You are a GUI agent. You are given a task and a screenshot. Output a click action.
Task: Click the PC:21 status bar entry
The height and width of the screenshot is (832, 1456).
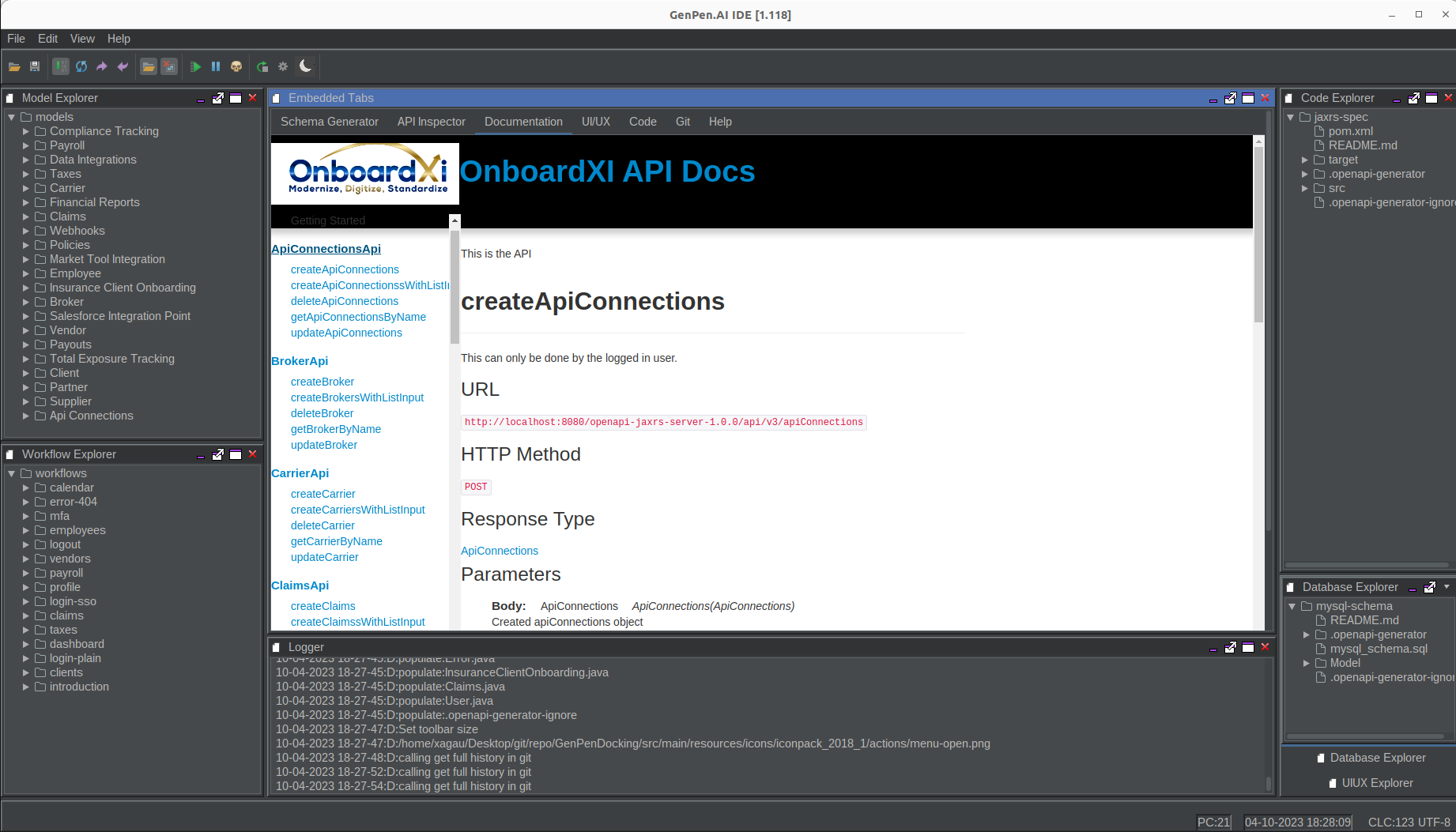(x=1213, y=822)
